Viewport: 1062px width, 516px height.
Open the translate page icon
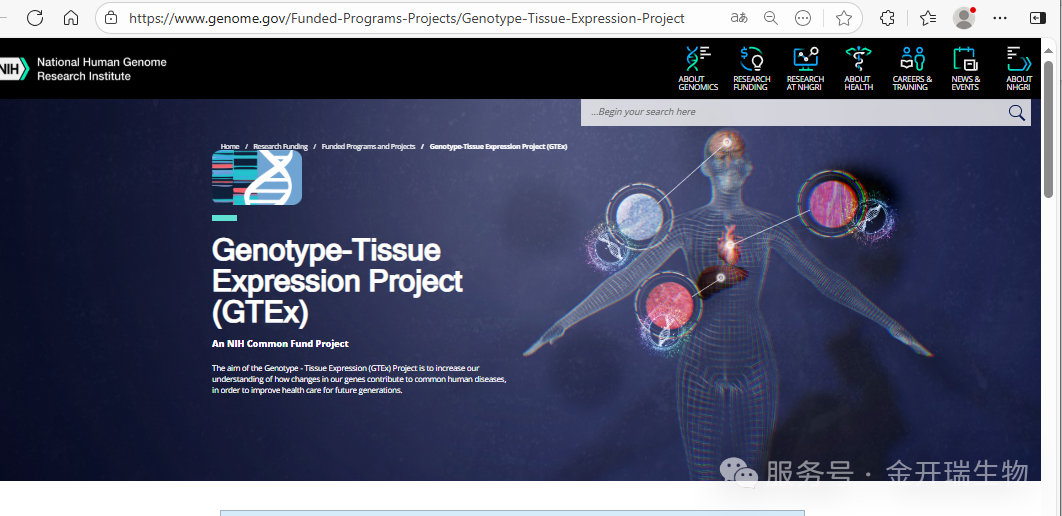[739, 18]
